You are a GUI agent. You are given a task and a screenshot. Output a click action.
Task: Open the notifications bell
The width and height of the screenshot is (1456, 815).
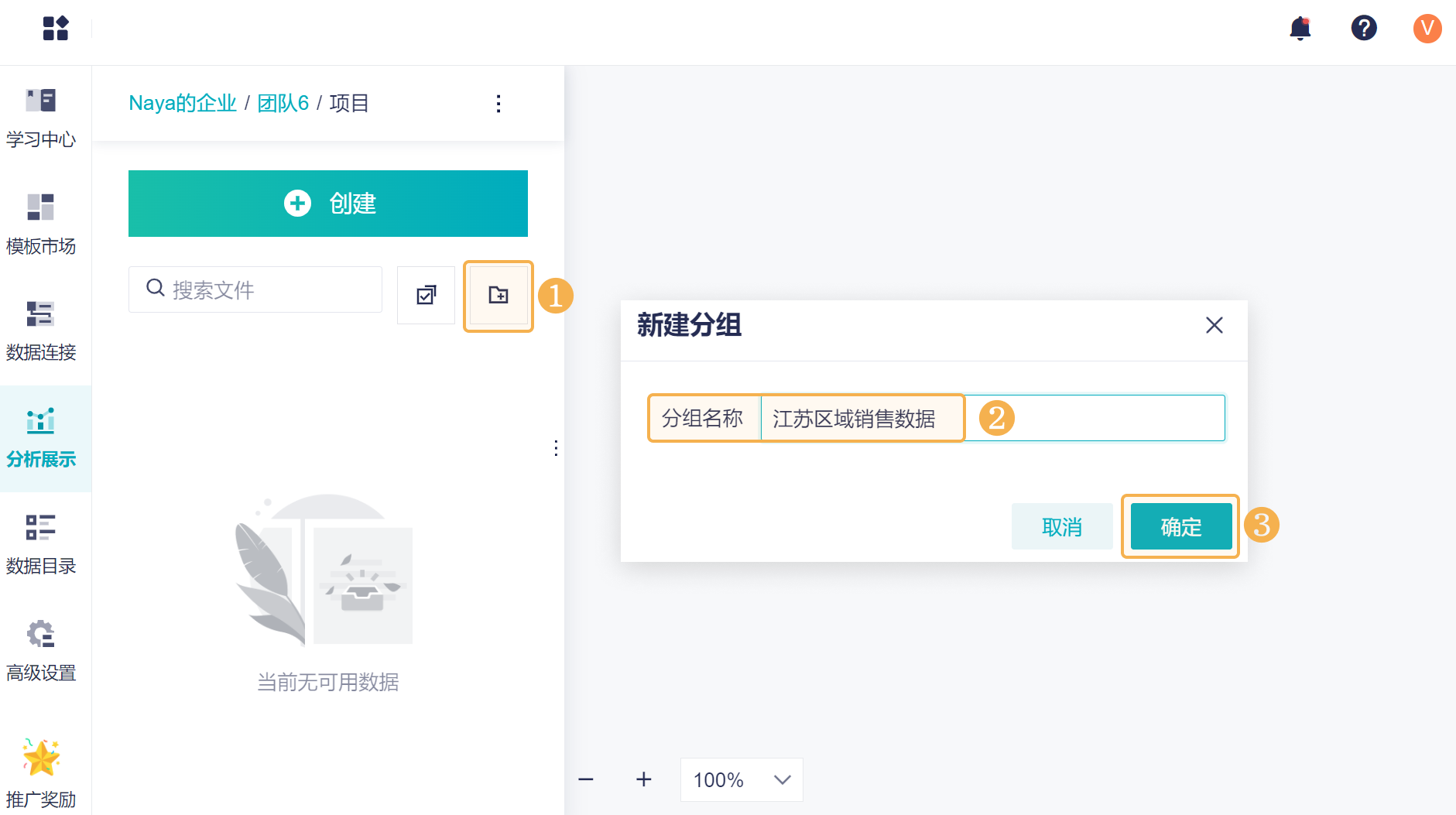[1300, 29]
